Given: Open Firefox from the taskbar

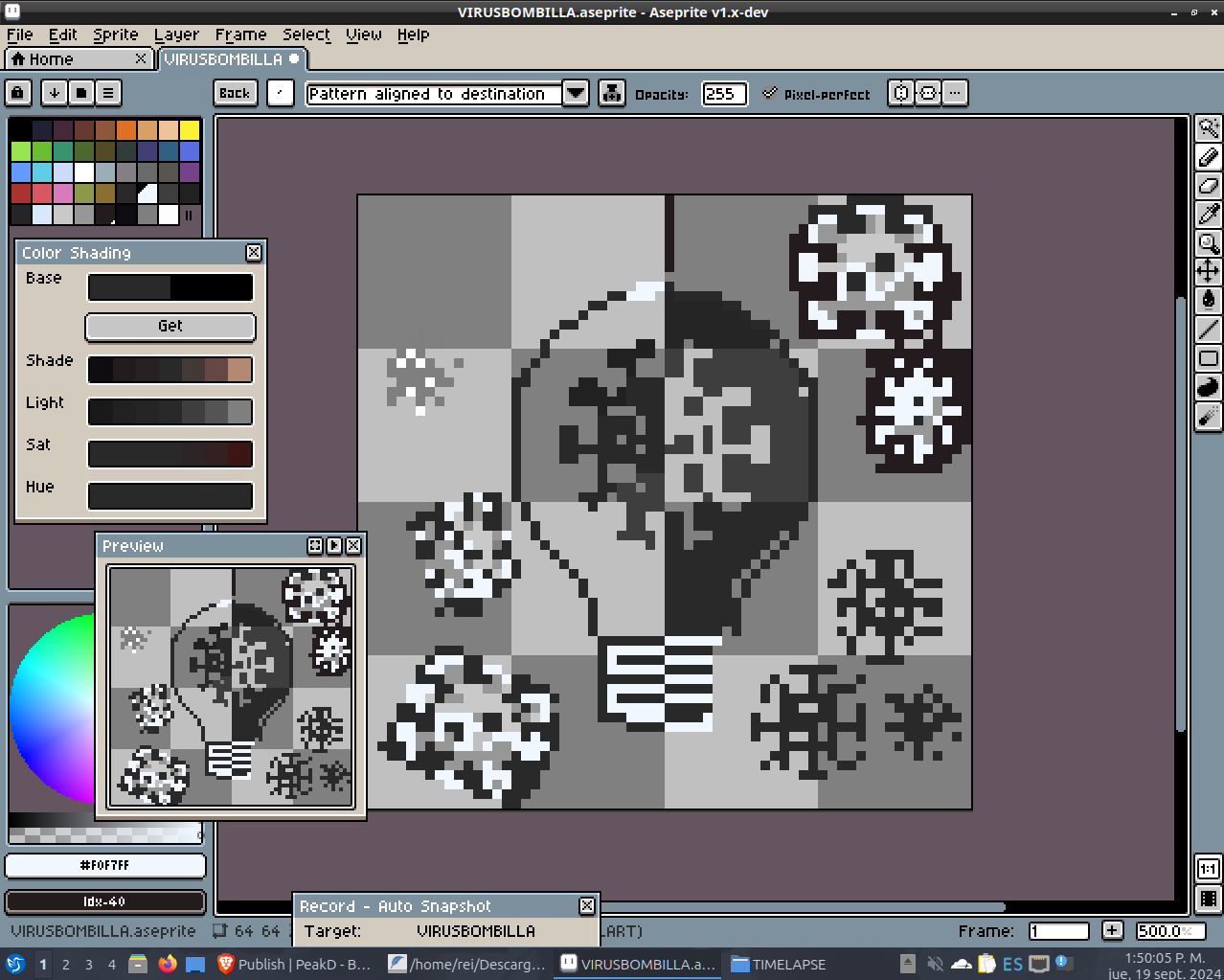Looking at the screenshot, I should click(168, 964).
